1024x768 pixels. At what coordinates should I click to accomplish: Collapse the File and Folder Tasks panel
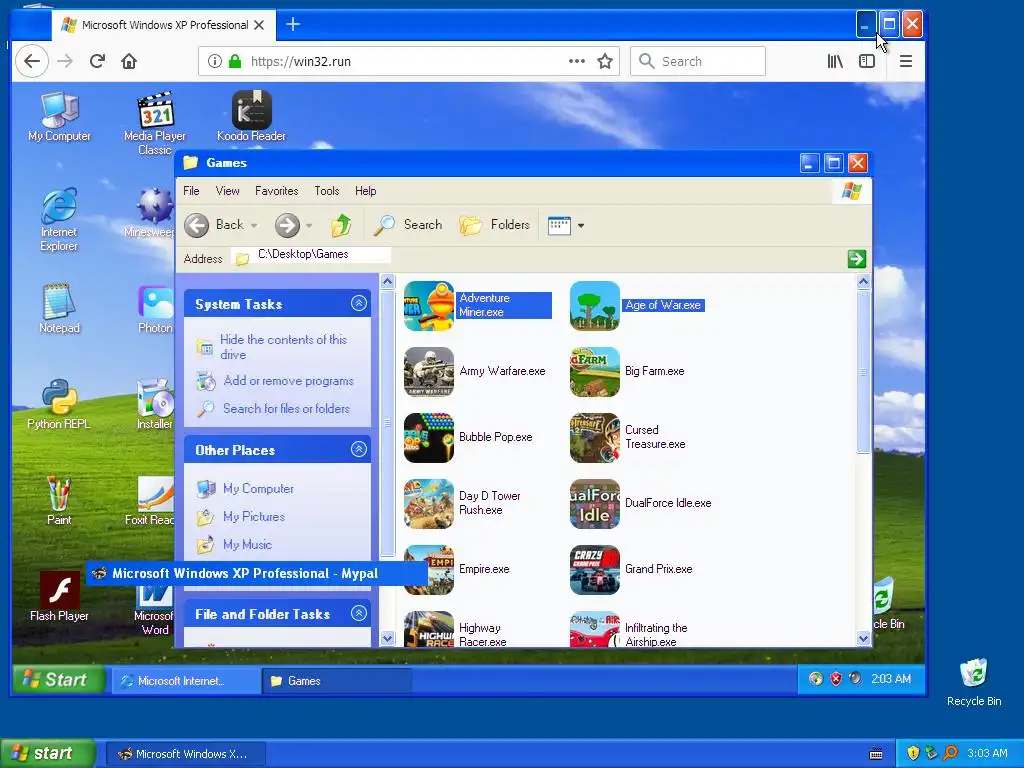point(359,613)
